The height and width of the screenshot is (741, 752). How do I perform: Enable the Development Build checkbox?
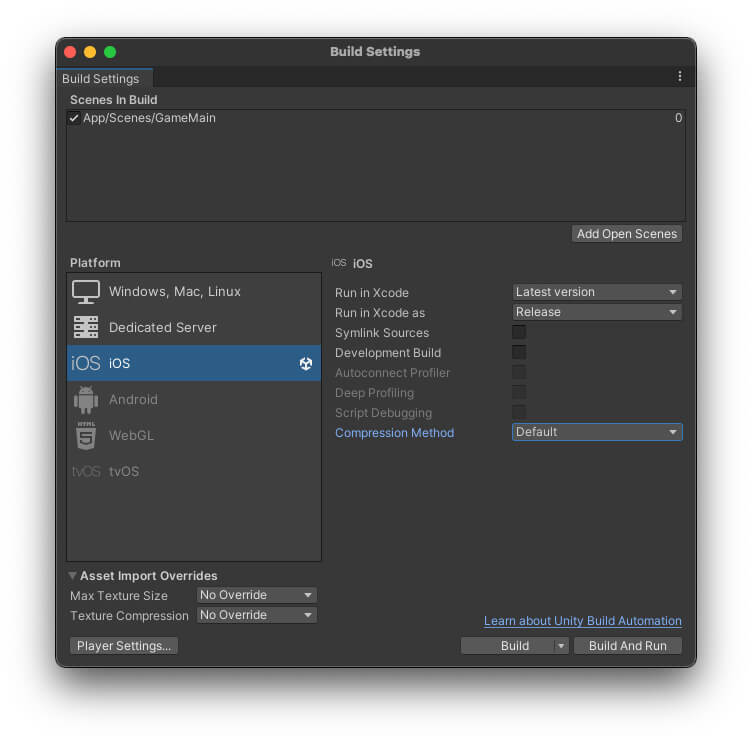[519, 353]
